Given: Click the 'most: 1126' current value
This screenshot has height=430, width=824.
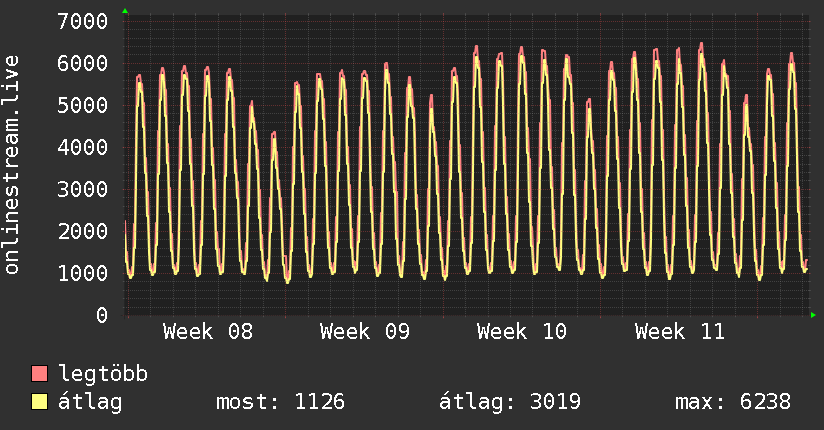Looking at the screenshot, I should click(280, 402).
